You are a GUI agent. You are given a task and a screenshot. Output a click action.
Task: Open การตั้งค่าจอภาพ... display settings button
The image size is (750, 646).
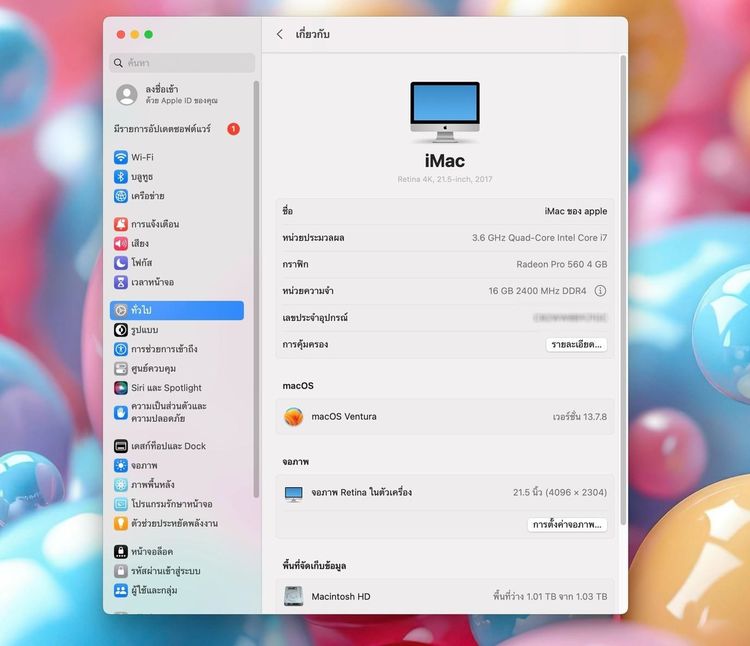[567, 525]
